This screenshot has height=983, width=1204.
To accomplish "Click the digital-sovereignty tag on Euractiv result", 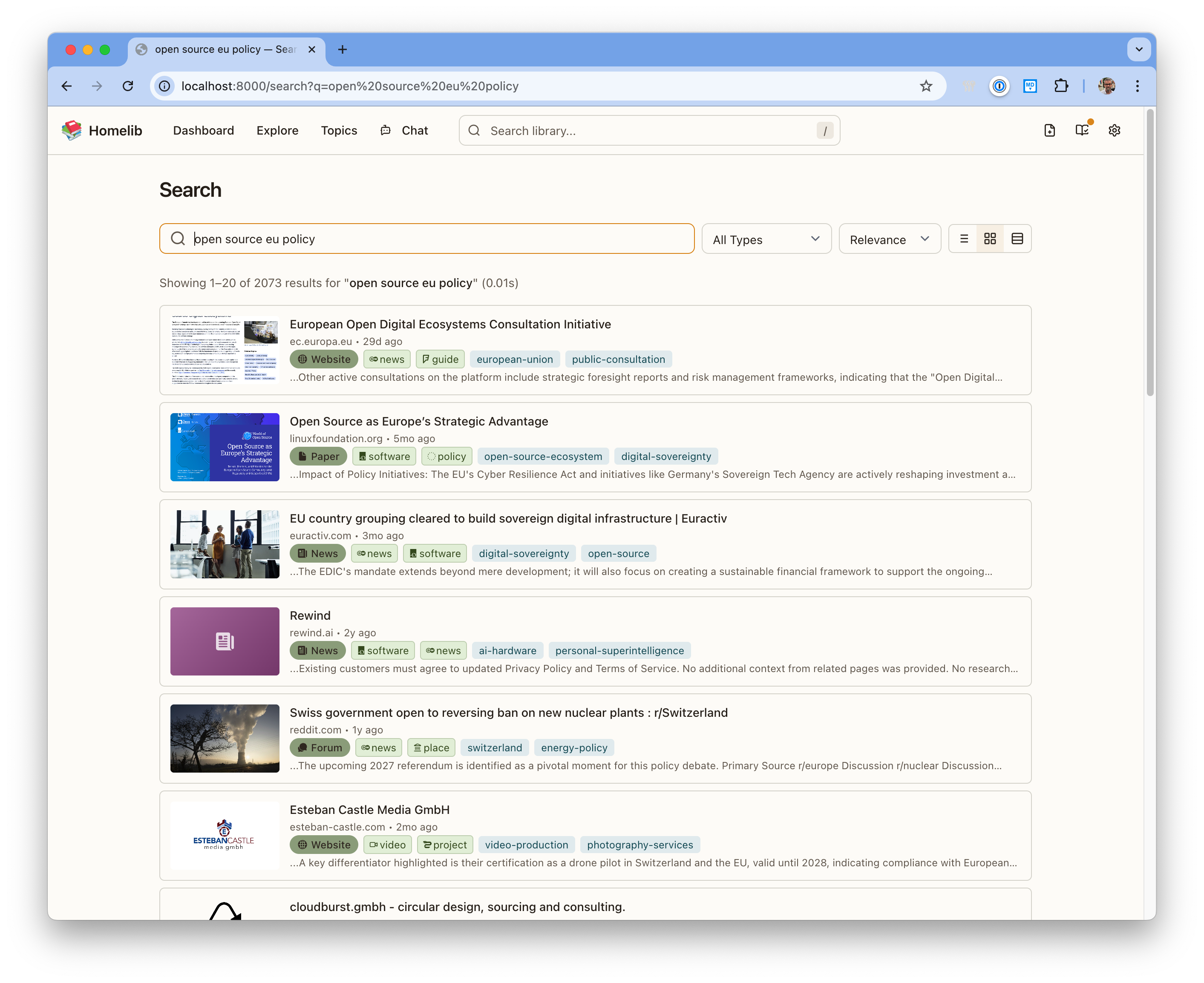I will [x=523, y=554].
